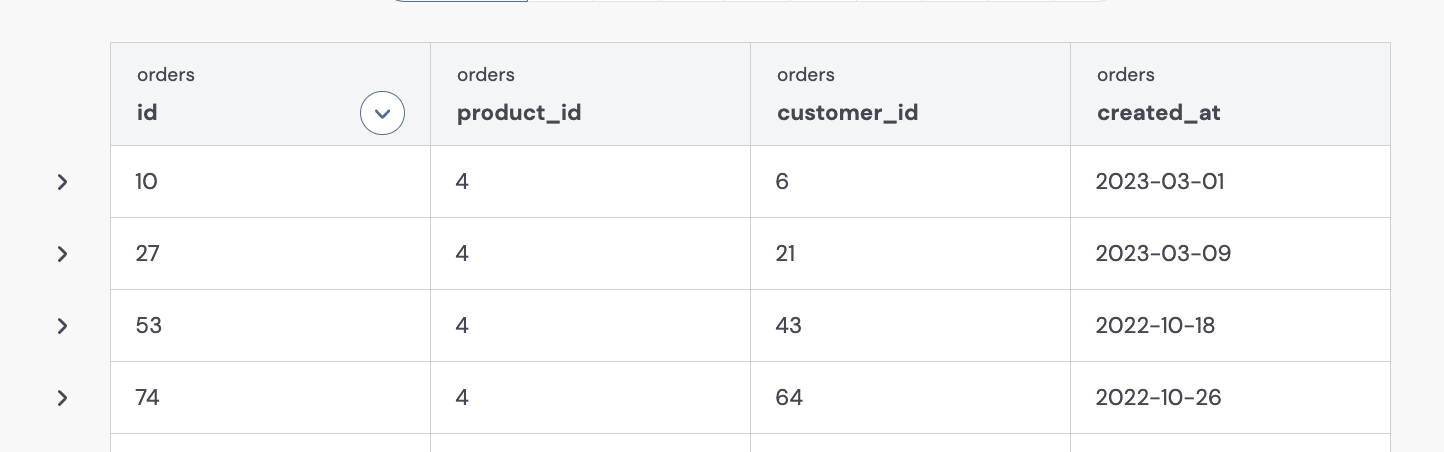The image size is (1444, 452).
Task: Click customer_id cell with value 6
Action: 910,182
